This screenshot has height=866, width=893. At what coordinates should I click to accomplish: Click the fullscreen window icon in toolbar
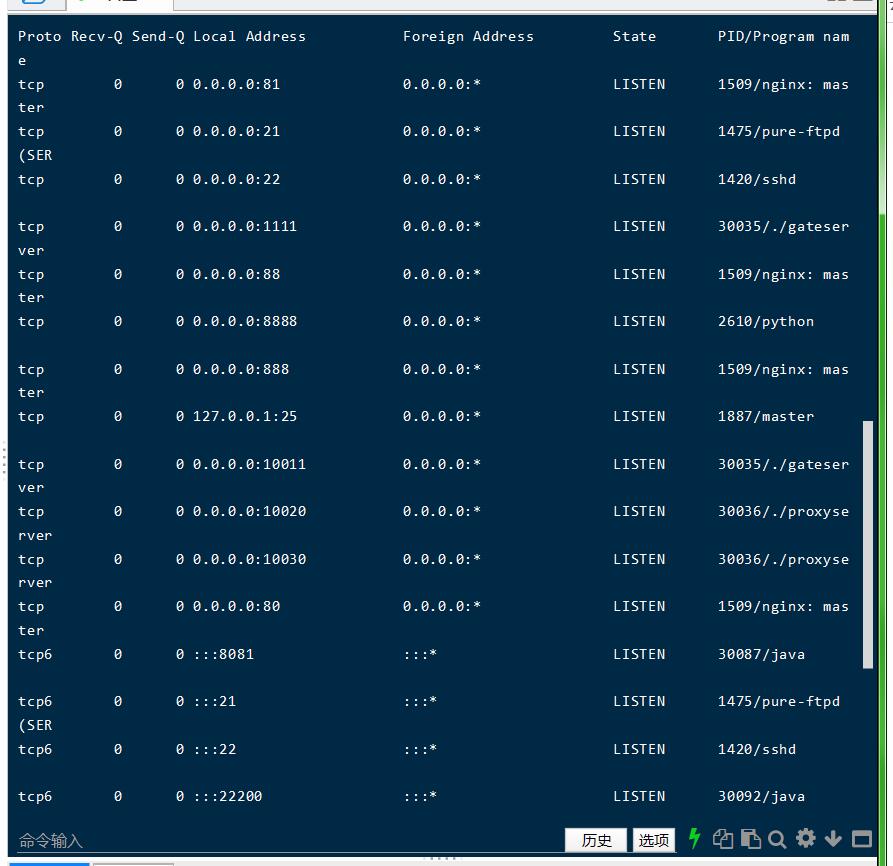[x=861, y=839]
